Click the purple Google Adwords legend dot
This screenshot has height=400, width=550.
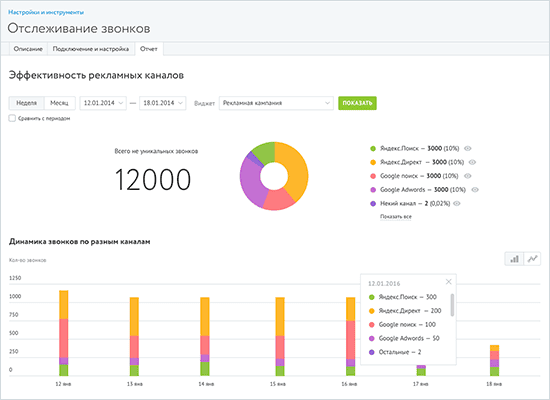pyautogui.click(x=373, y=189)
